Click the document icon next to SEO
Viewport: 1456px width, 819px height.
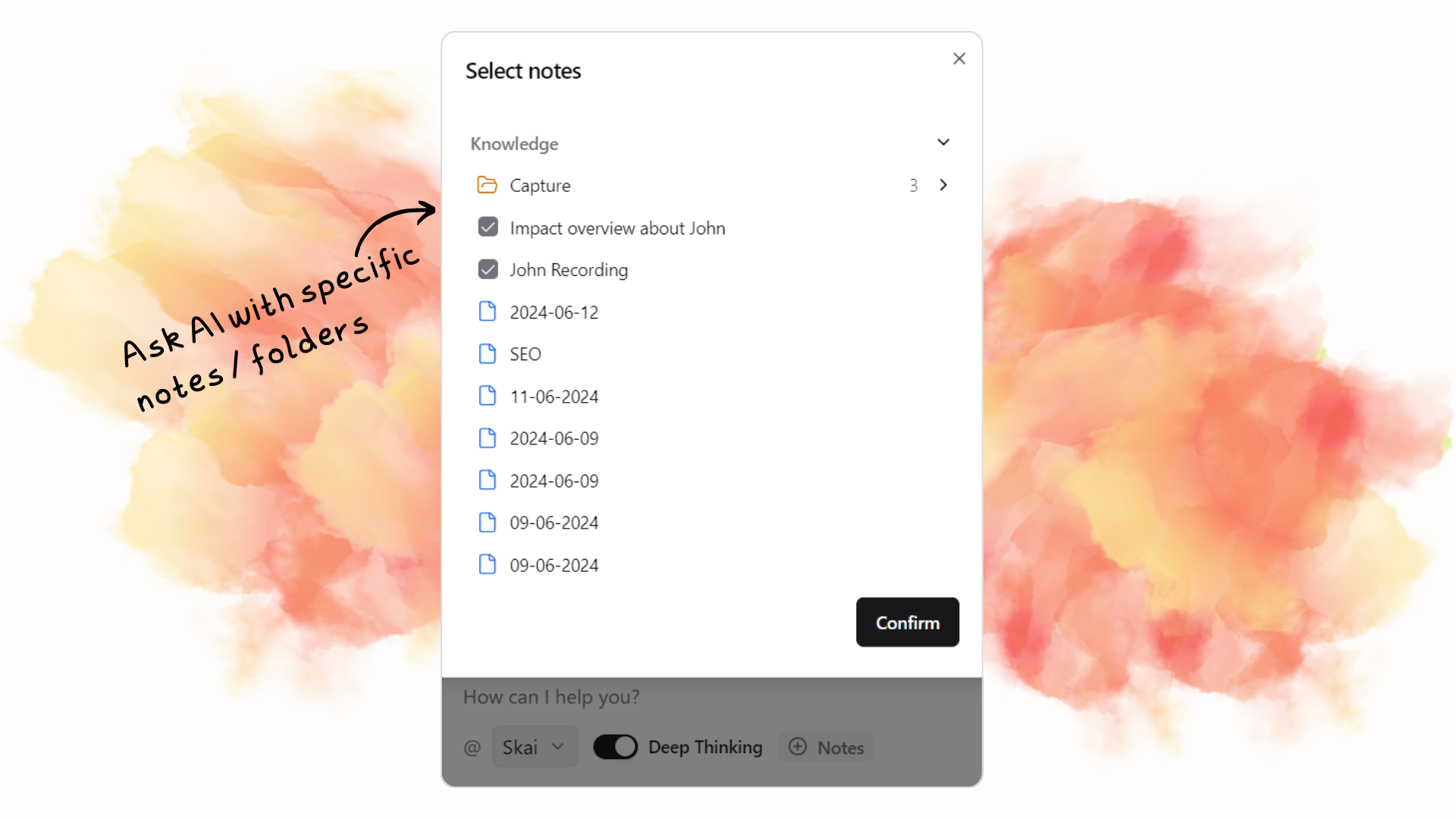tap(488, 354)
